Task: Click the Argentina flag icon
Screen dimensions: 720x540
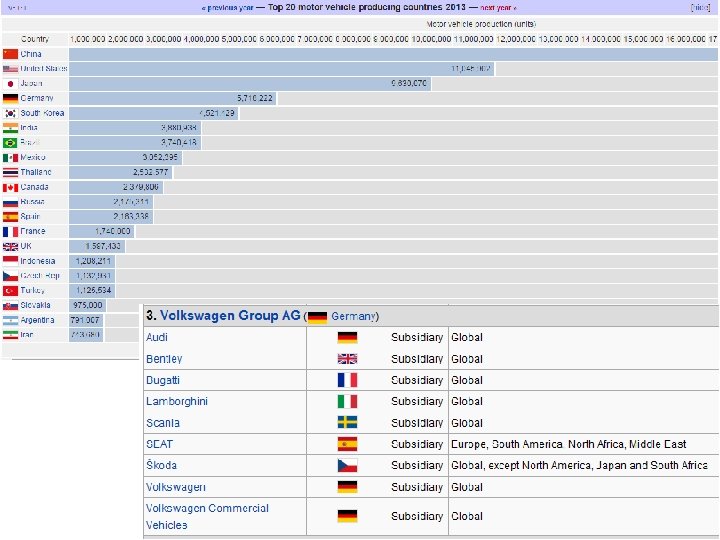Action: tap(10, 320)
